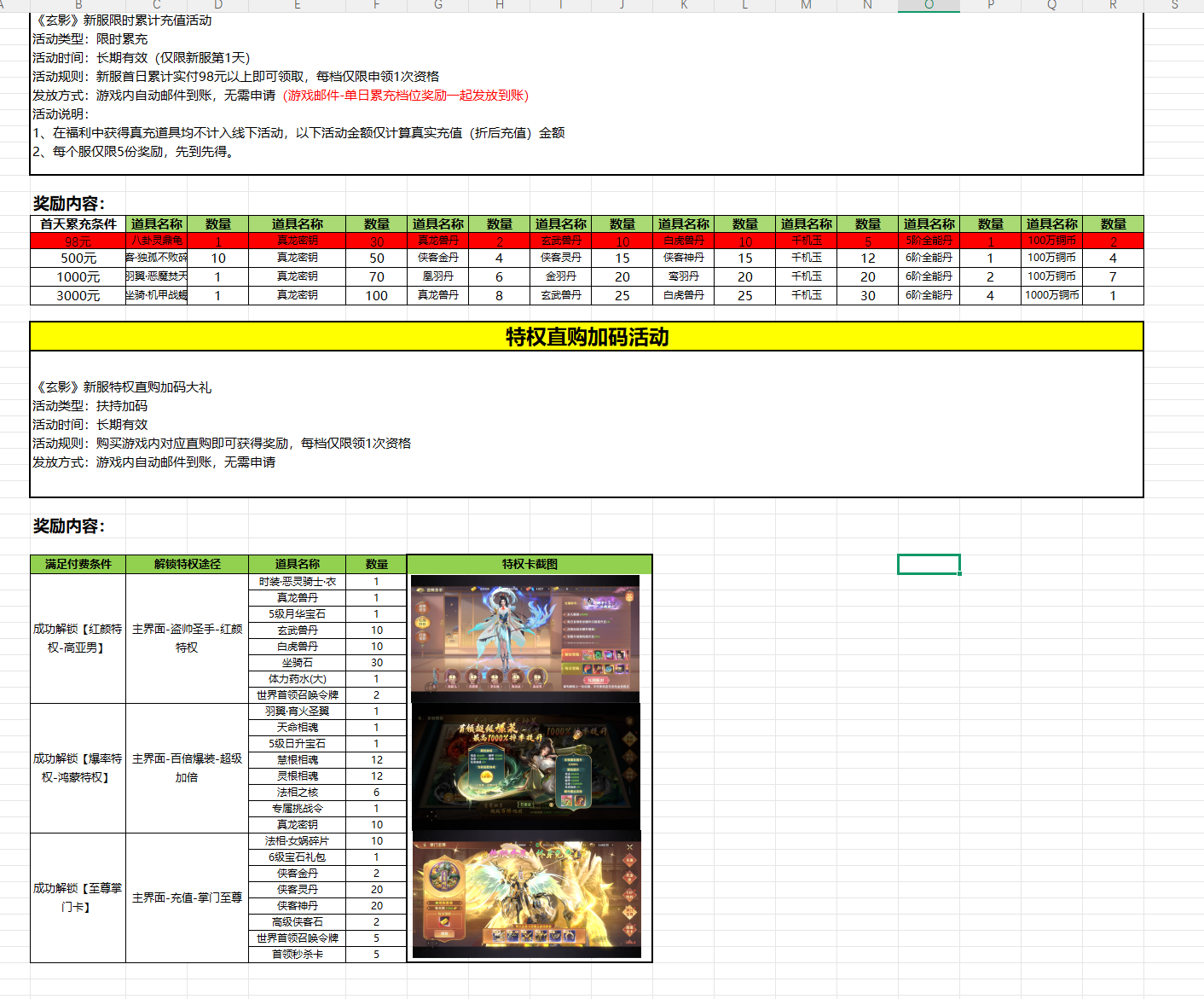Select the 500元 recharge tier cell

(78, 258)
